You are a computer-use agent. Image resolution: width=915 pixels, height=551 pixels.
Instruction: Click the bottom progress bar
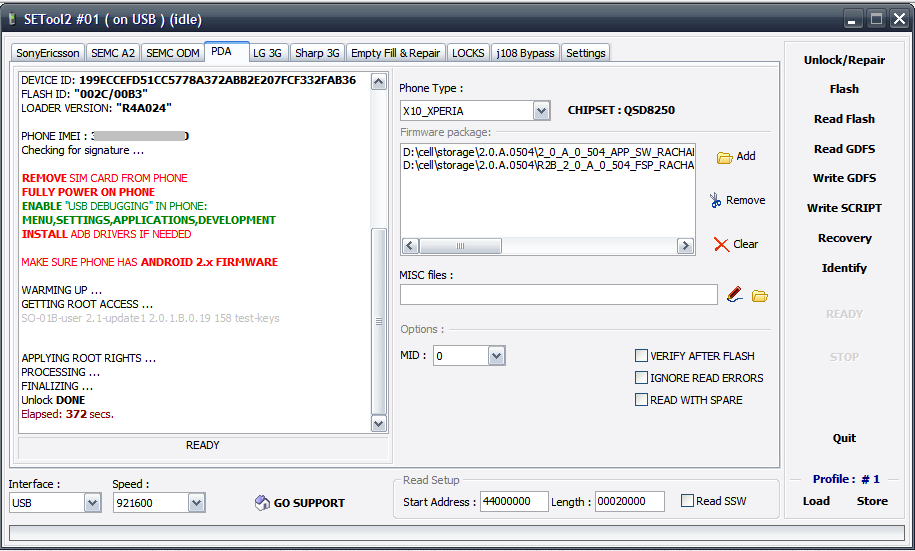[x=457, y=533]
